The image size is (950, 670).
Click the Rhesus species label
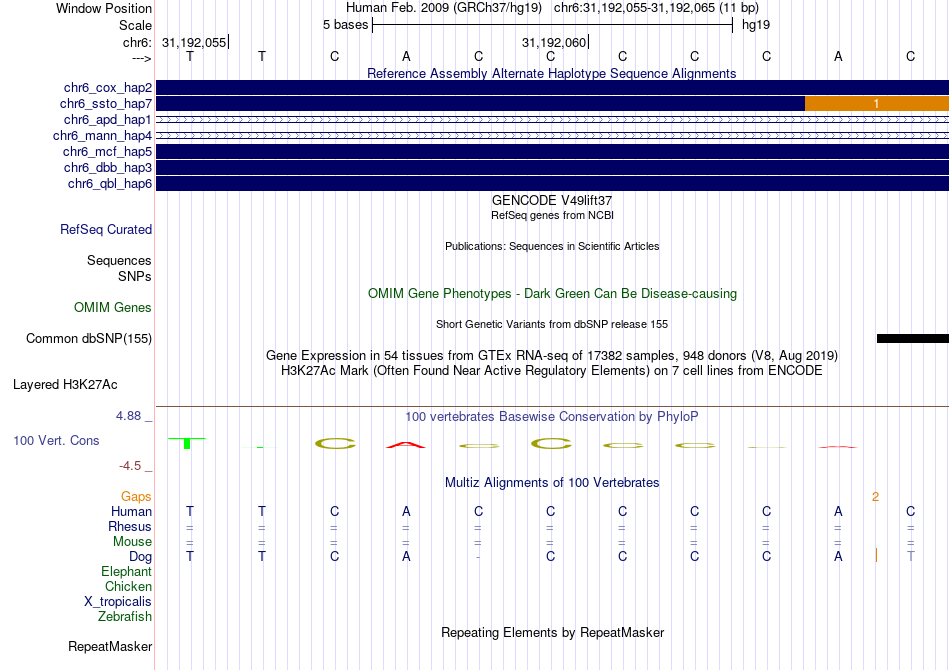130,526
